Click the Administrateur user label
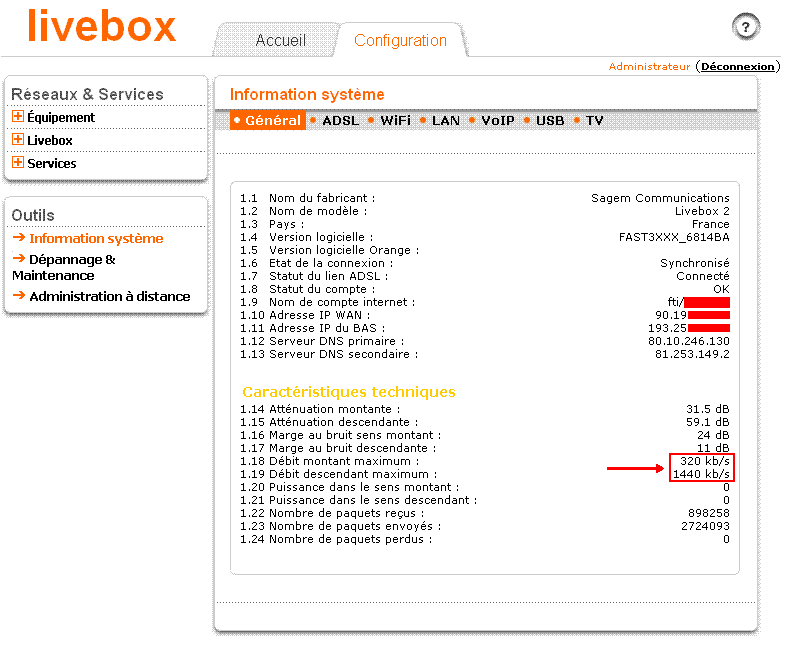This screenshot has width=787, height=646. [x=649, y=66]
